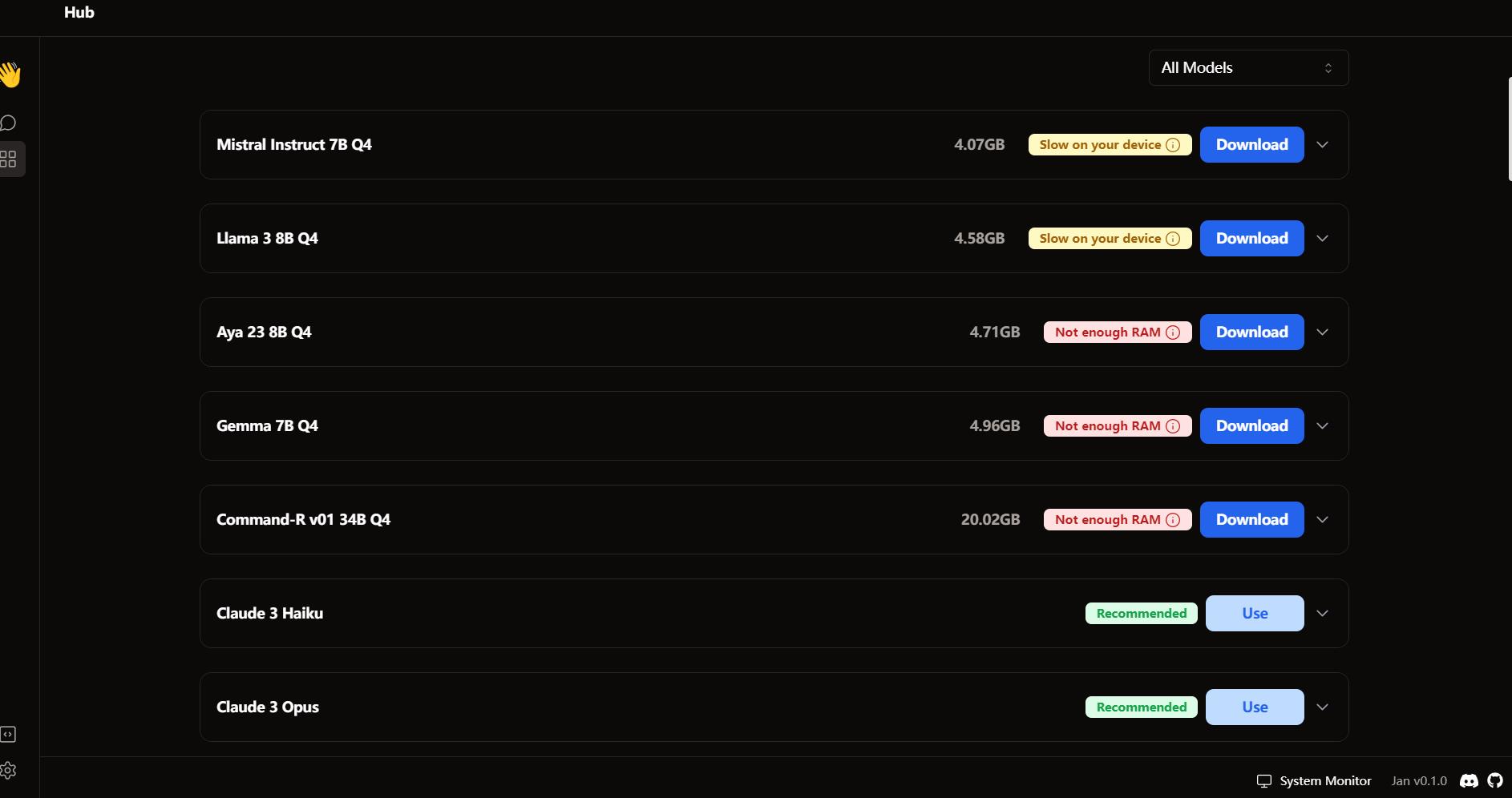Screen dimensions: 1512x798
Task: Open the Discord icon in status bar
Action: click(x=1469, y=780)
